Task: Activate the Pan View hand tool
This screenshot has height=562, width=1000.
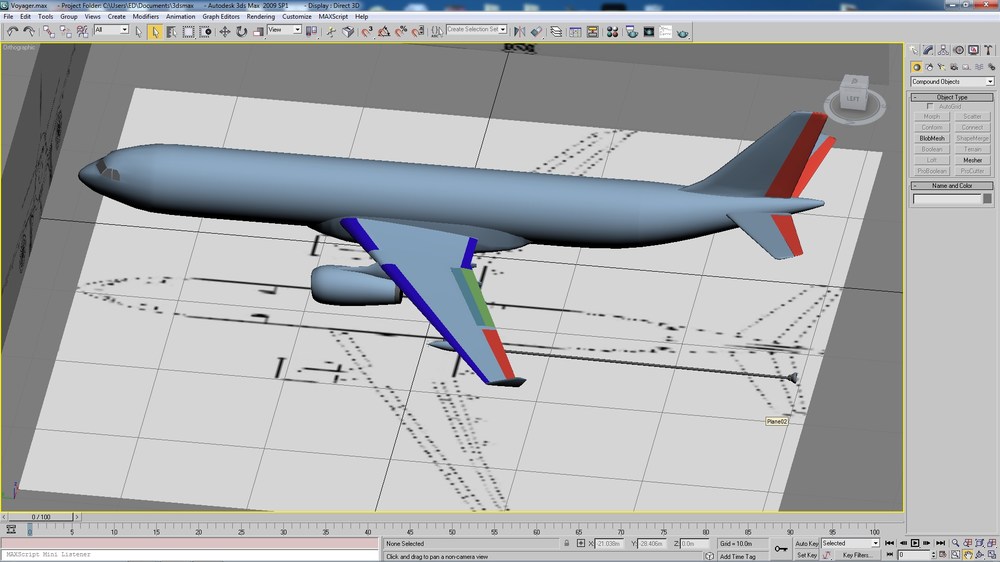Action: tap(967, 555)
